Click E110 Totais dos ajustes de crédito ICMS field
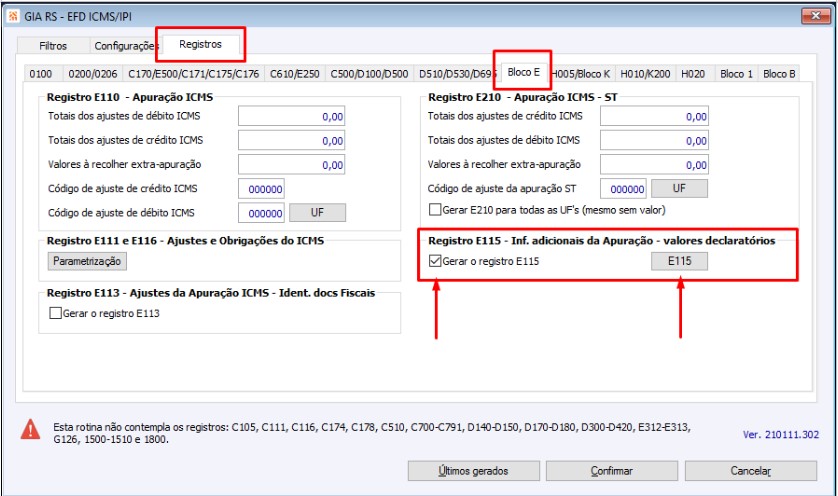This screenshot has width=838, height=496. pos(291,140)
